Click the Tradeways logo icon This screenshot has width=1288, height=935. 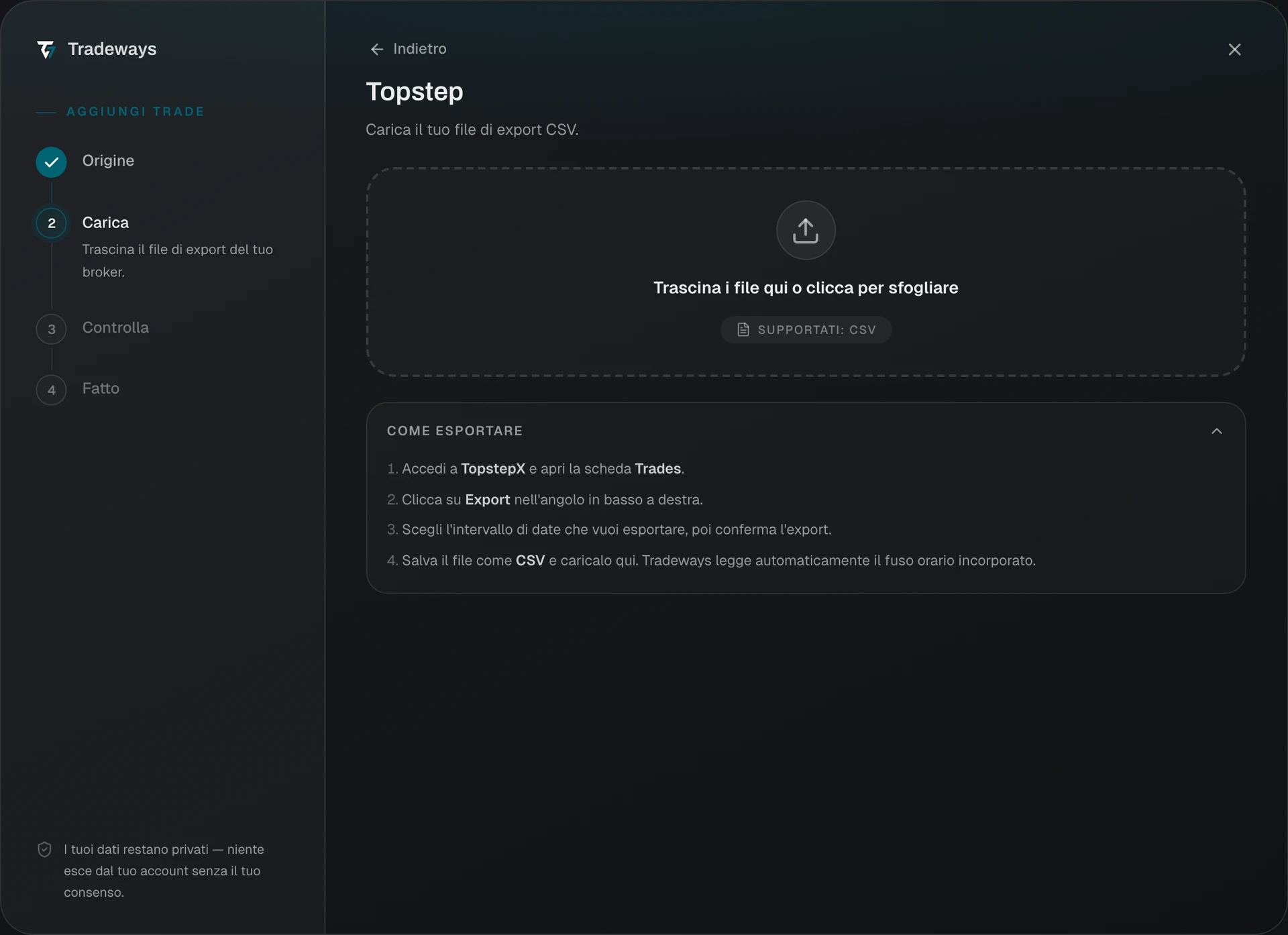point(46,49)
